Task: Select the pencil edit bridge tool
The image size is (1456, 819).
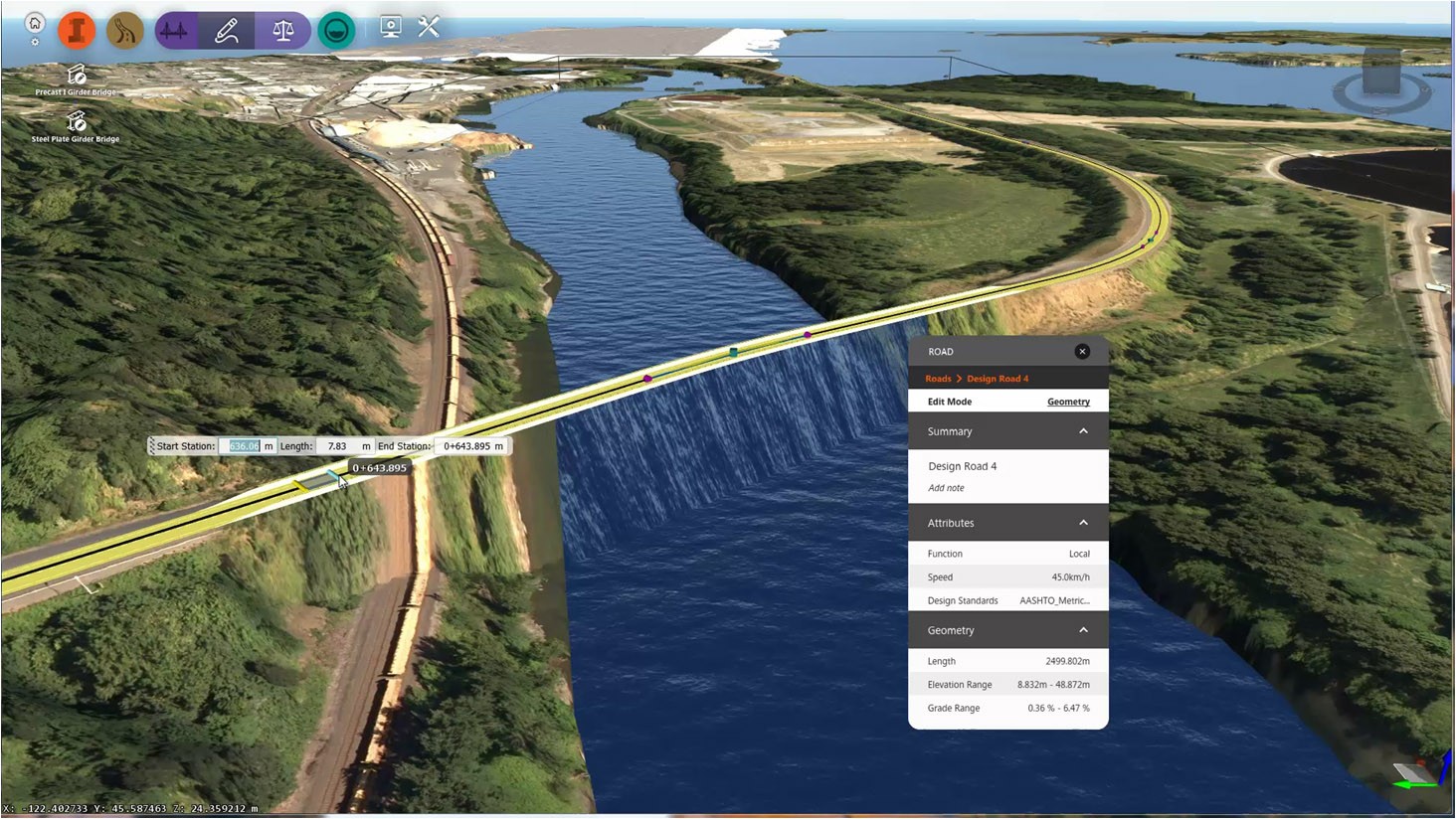Action: [x=227, y=31]
